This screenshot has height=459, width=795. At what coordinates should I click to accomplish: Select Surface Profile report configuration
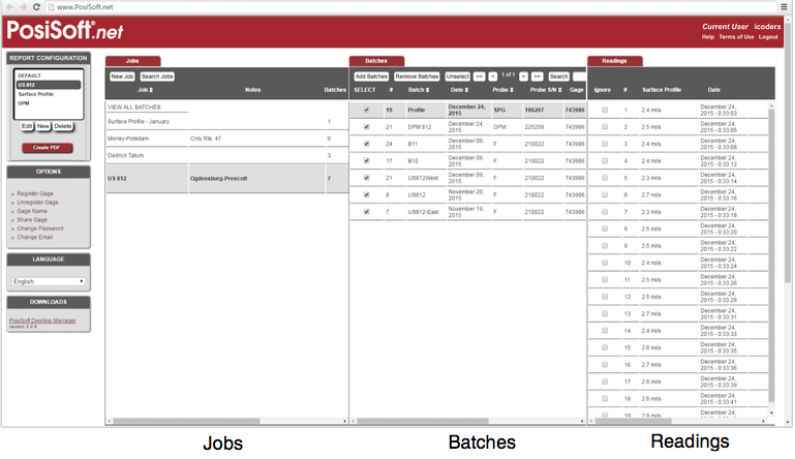click(x=35, y=94)
